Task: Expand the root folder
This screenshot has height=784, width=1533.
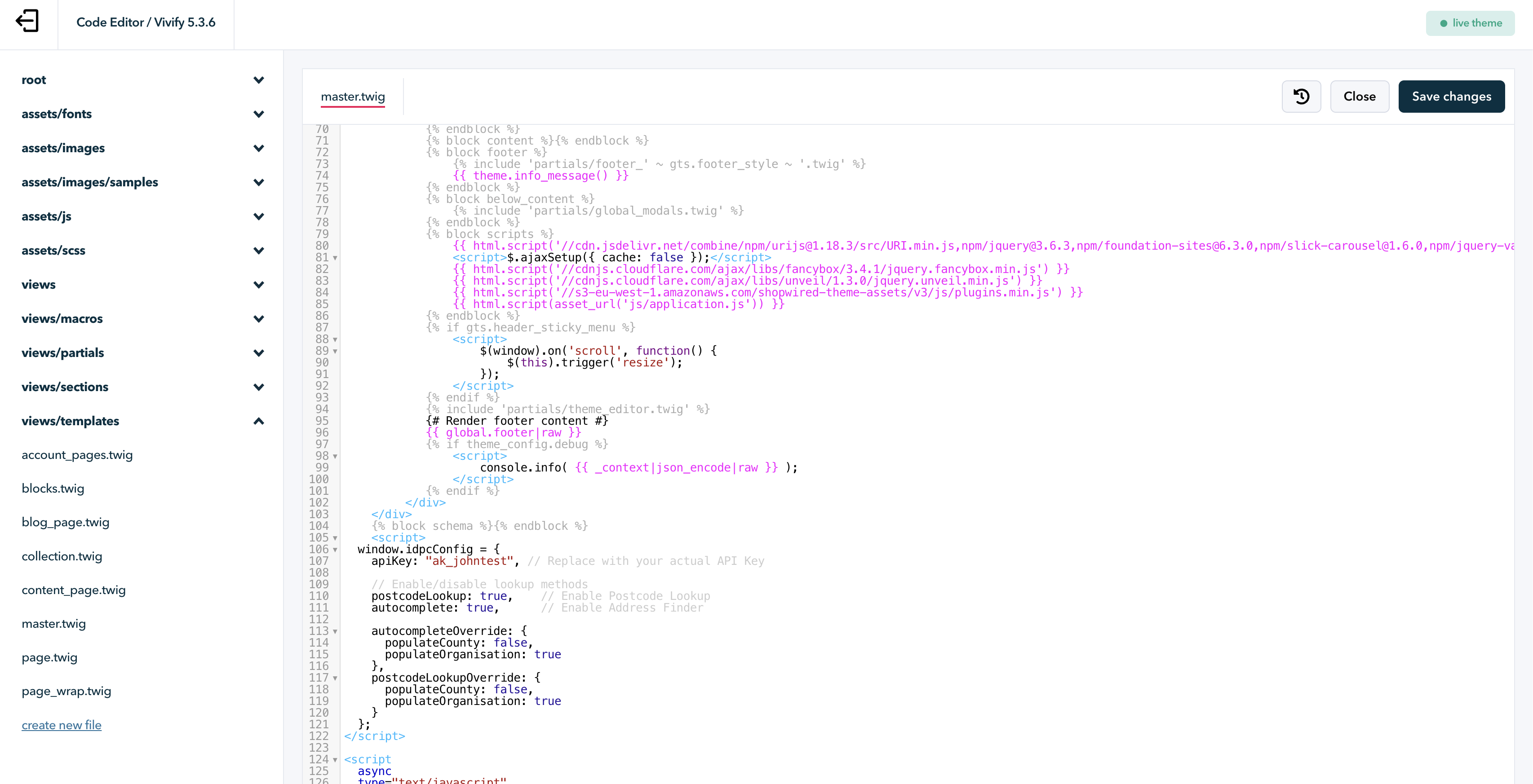Action: 259,80
